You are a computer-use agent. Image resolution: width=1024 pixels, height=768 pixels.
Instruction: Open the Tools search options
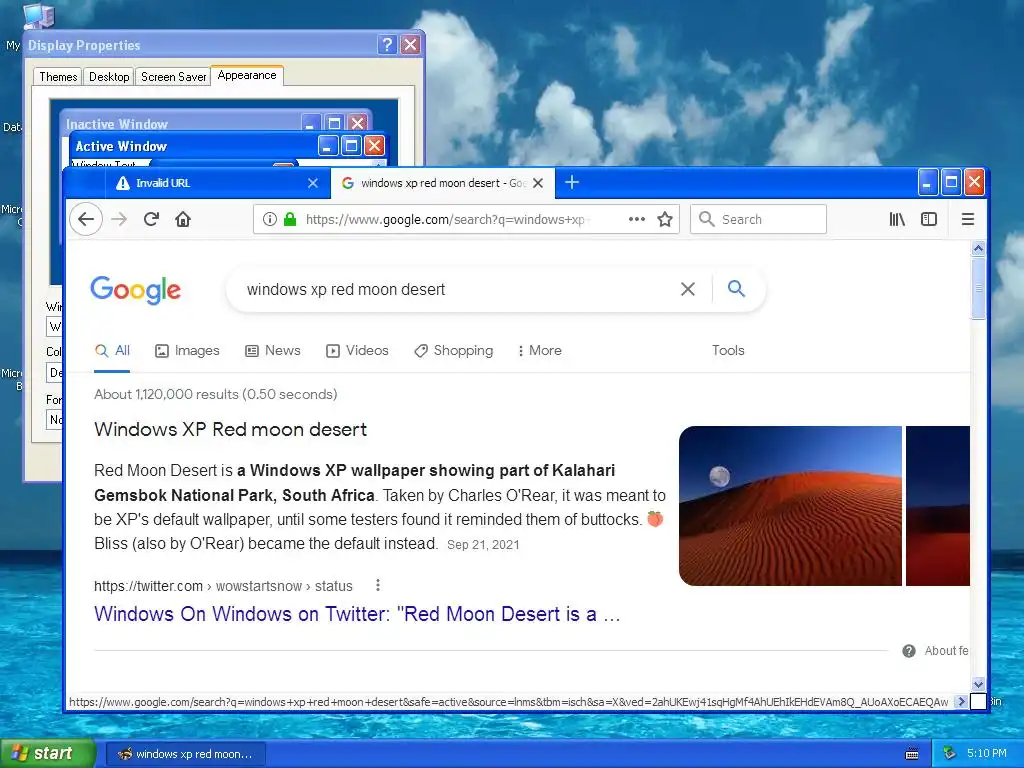click(728, 351)
